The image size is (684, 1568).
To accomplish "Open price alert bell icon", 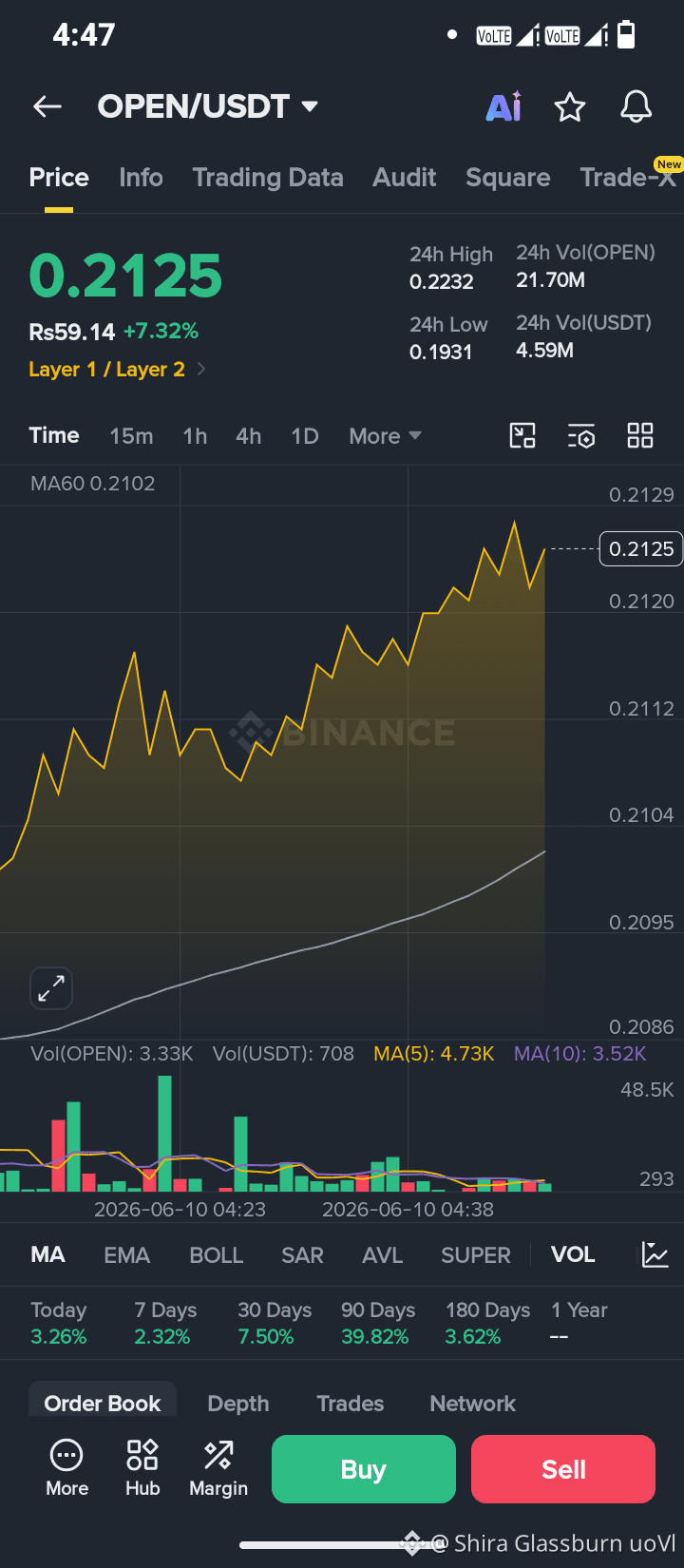I will point(636,106).
